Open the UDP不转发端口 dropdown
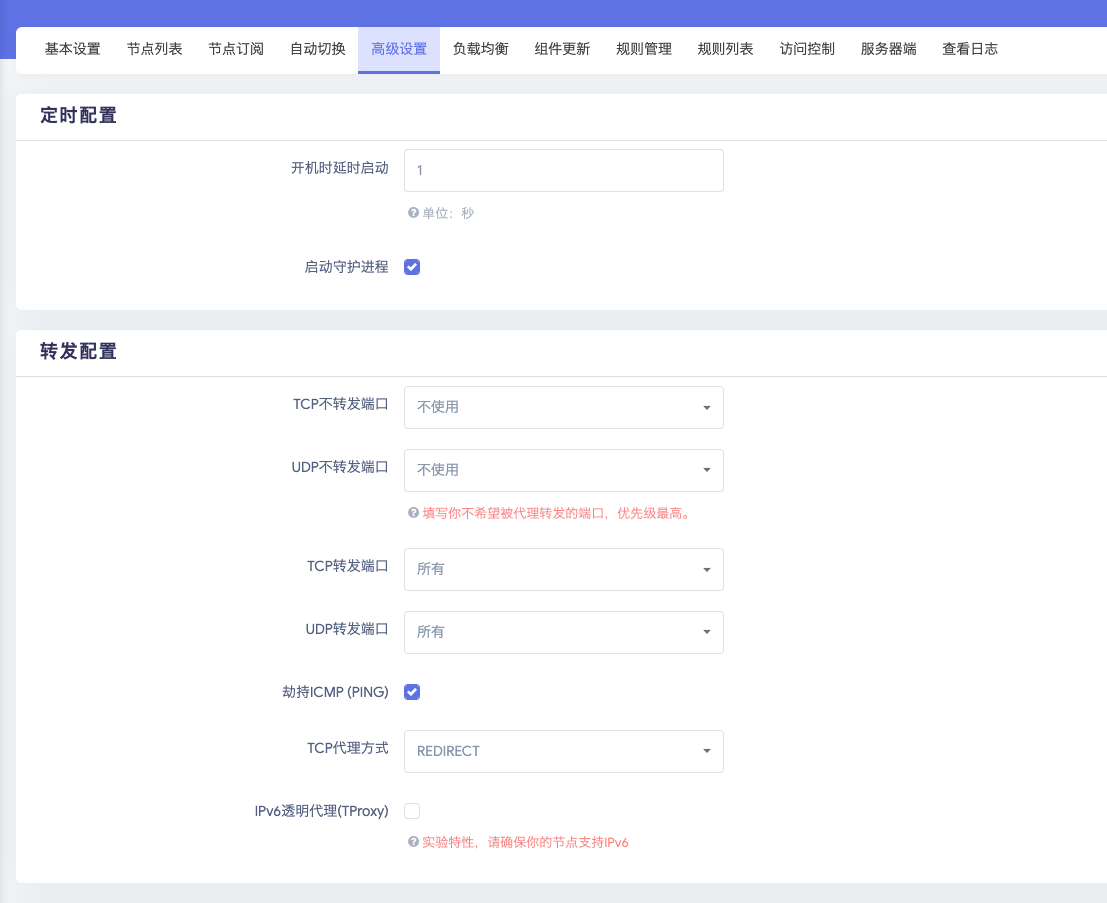This screenshot has height=903, width=1107. [x=563, y=470]
